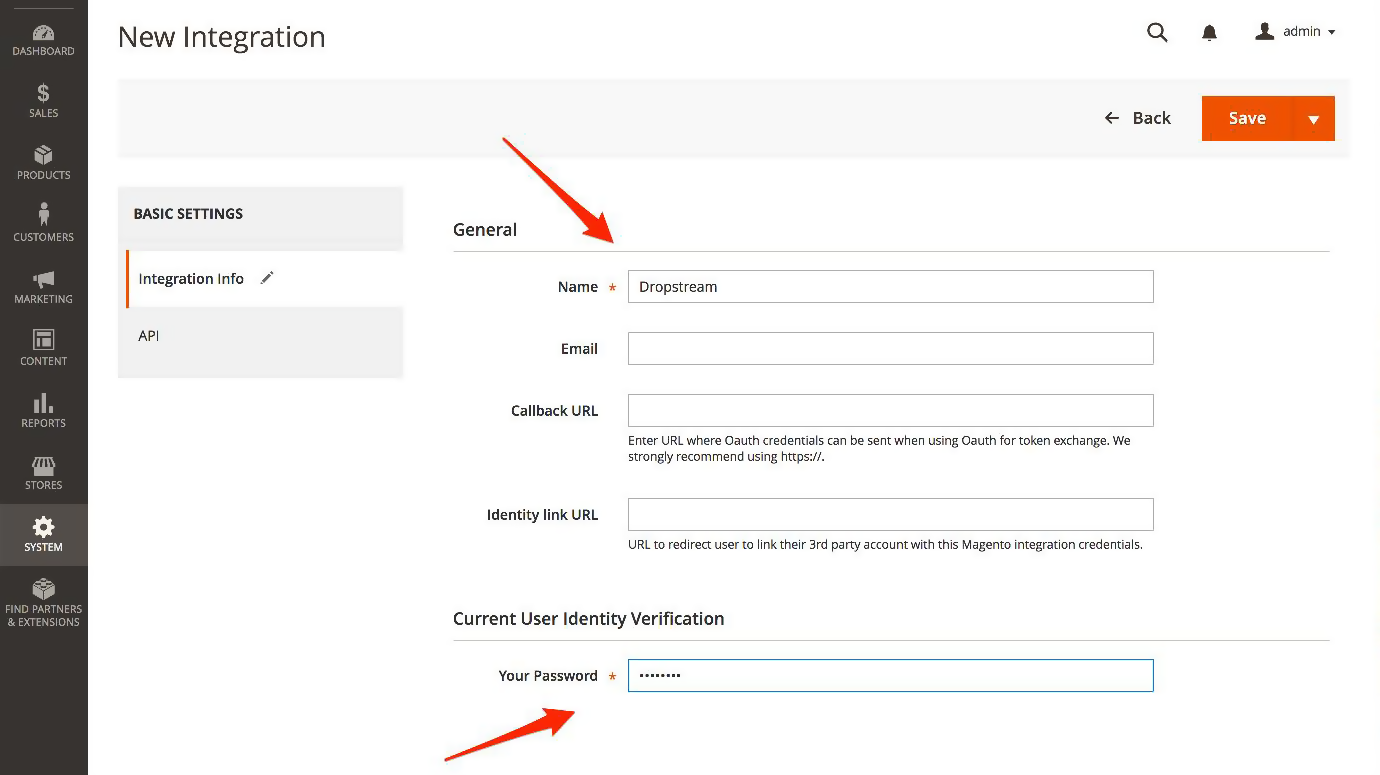Open the notifications bell
1380x775 pixels.
pyautogui.click(x=1209, y=33)
